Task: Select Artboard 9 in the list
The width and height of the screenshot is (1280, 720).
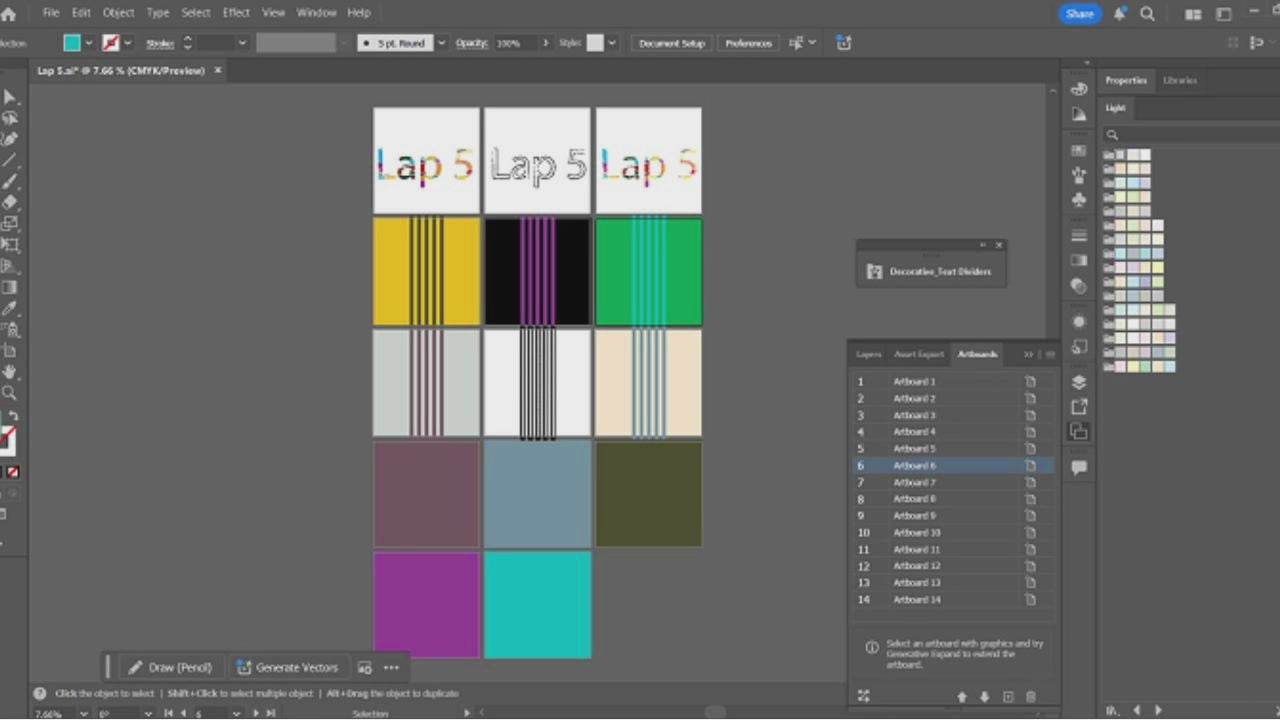Action: click(x=914, y=516)
